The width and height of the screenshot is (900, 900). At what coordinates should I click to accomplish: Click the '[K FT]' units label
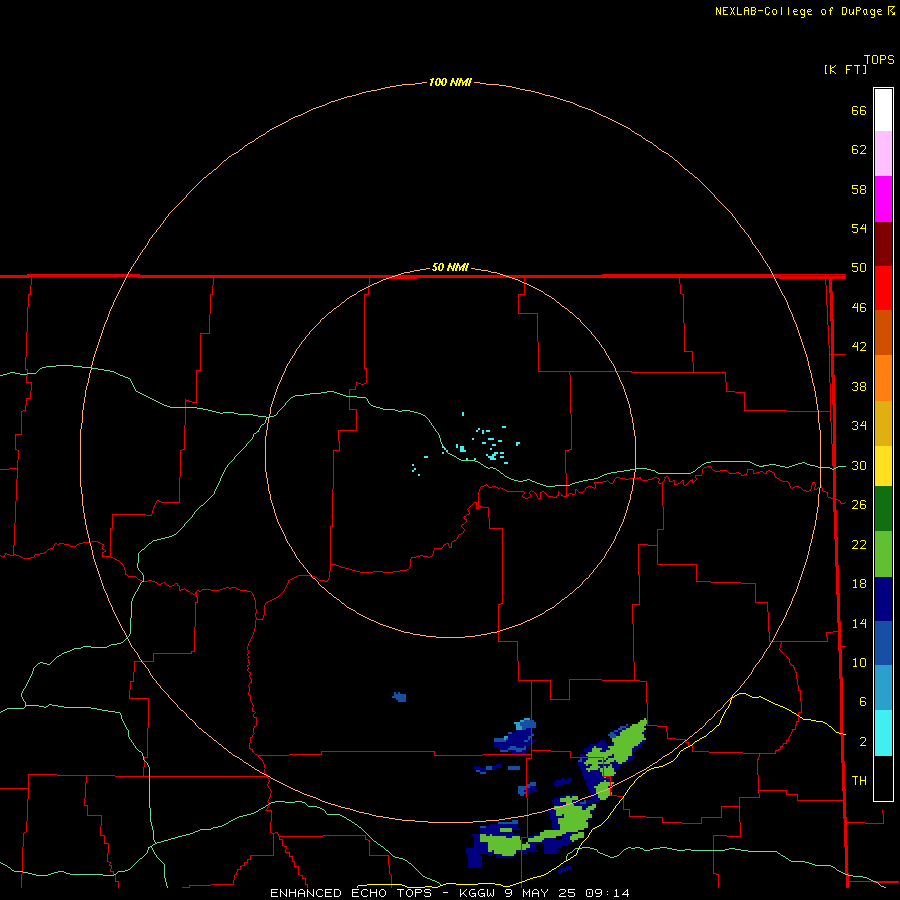pyautogui.click(x=845, y=69)
